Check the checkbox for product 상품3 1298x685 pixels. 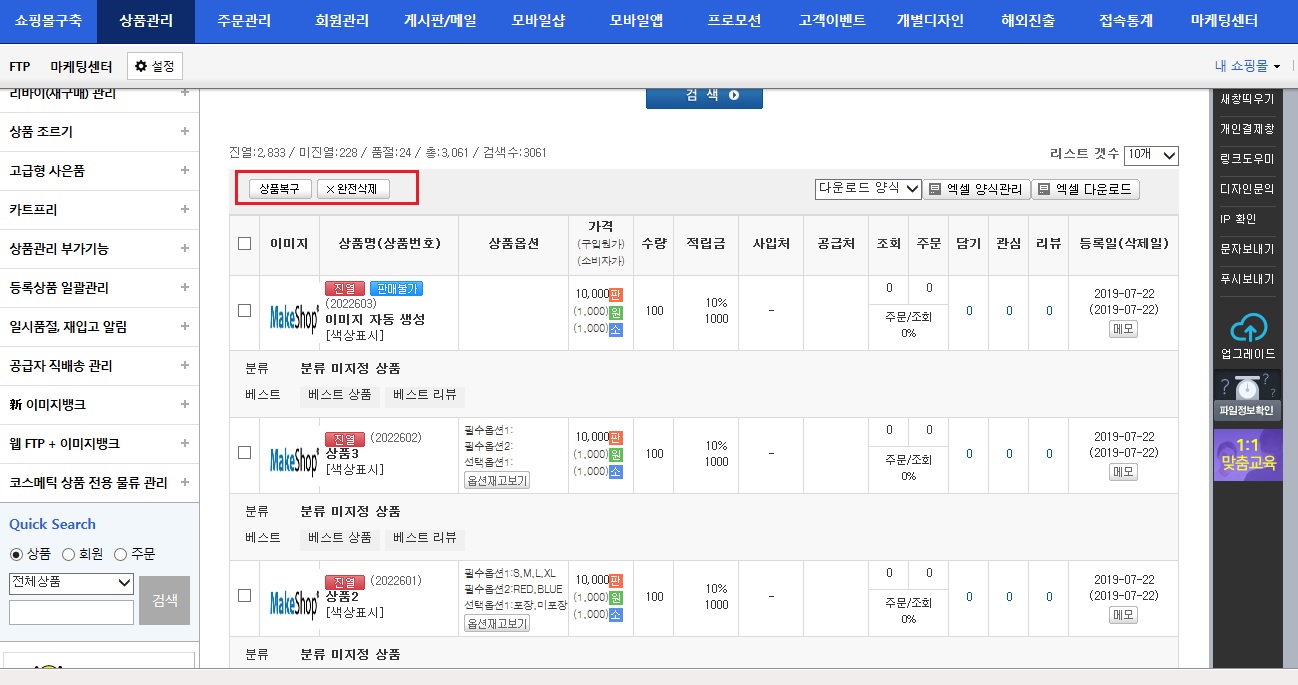pos(244,455)
